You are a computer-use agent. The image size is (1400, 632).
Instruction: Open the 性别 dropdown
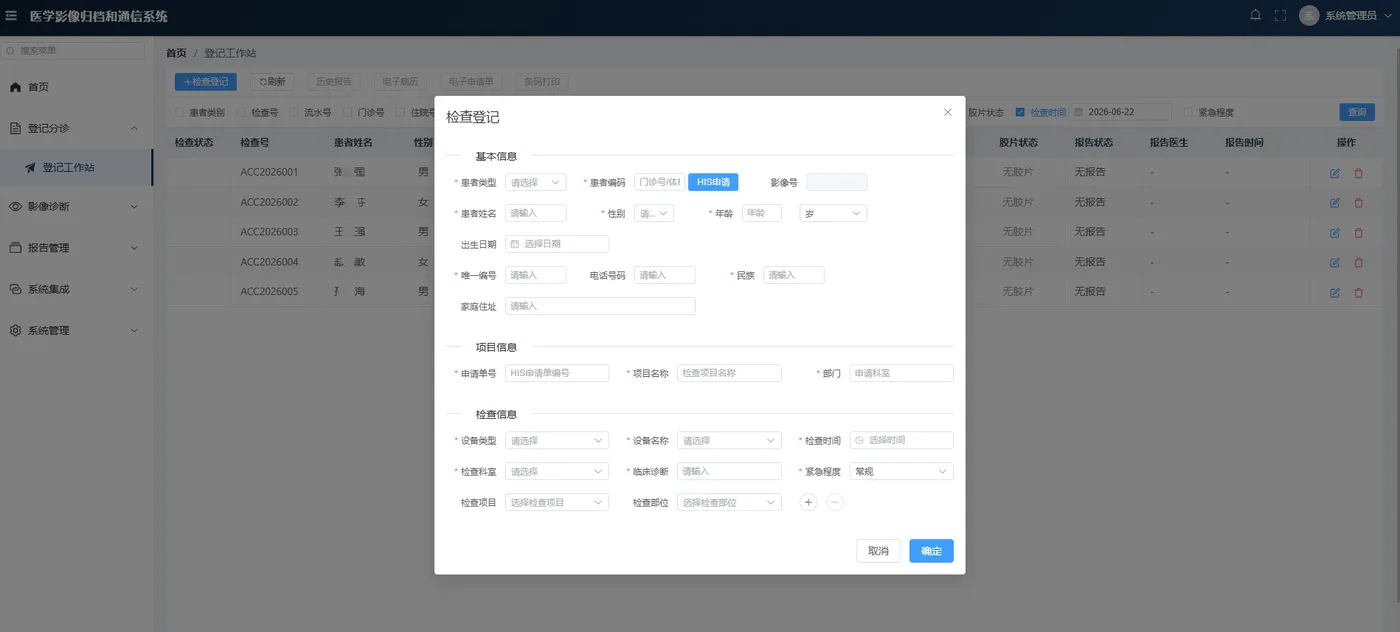coord(654,213)
